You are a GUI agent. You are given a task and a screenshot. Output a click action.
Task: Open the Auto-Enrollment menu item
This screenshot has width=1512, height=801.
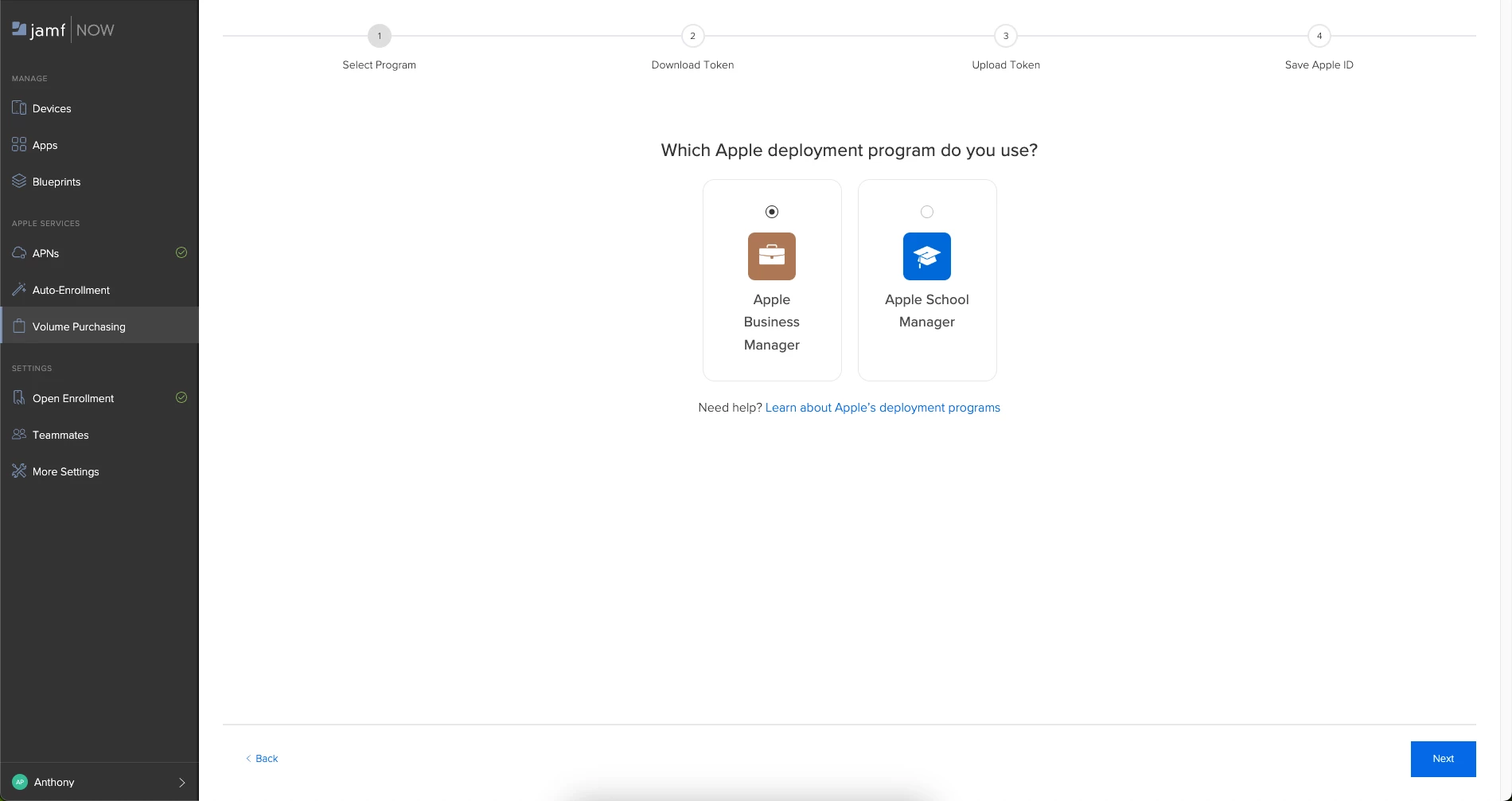[99, 290]
